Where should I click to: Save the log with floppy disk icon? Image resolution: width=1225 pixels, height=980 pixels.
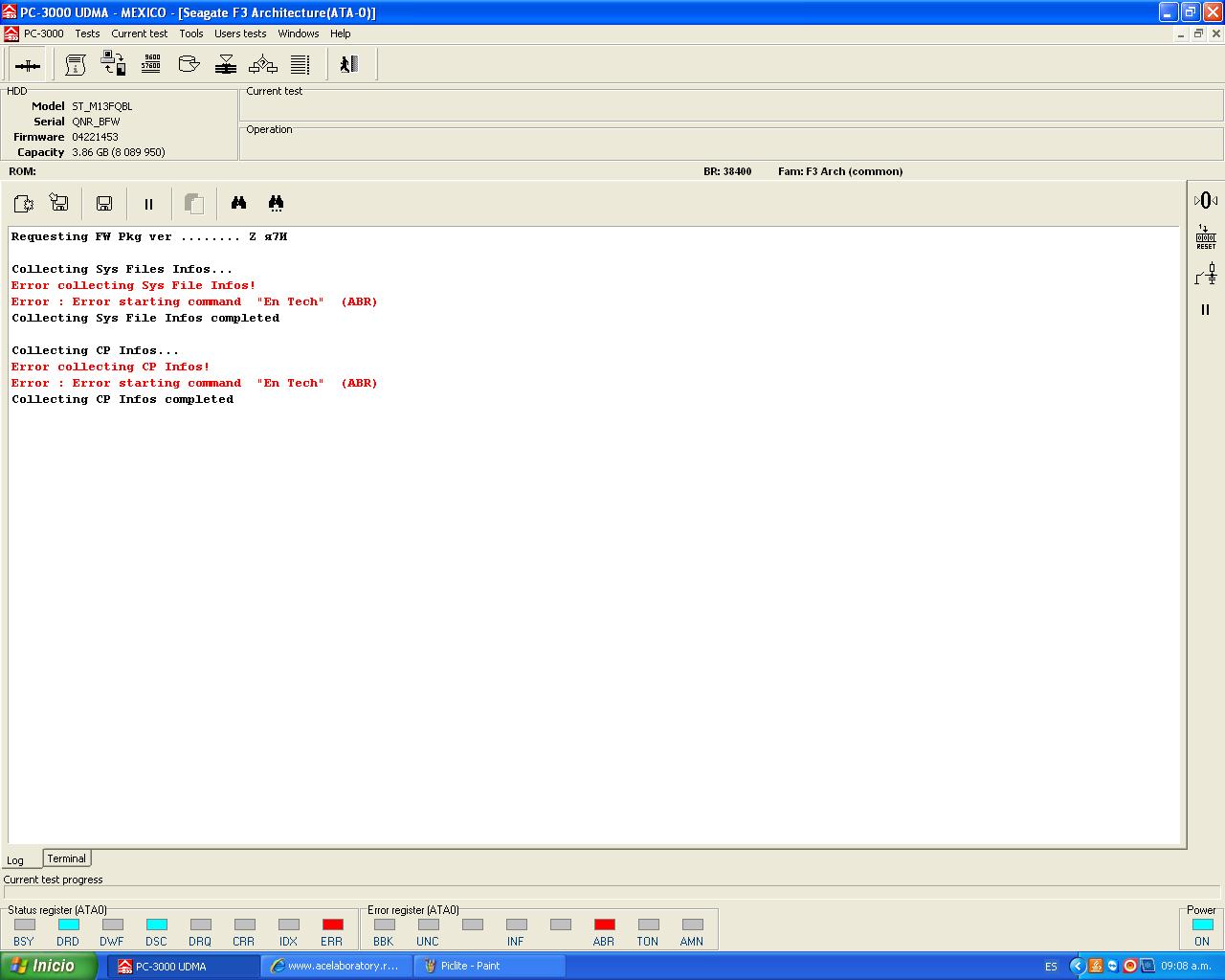pyautogui.click(x=104, y=203)
